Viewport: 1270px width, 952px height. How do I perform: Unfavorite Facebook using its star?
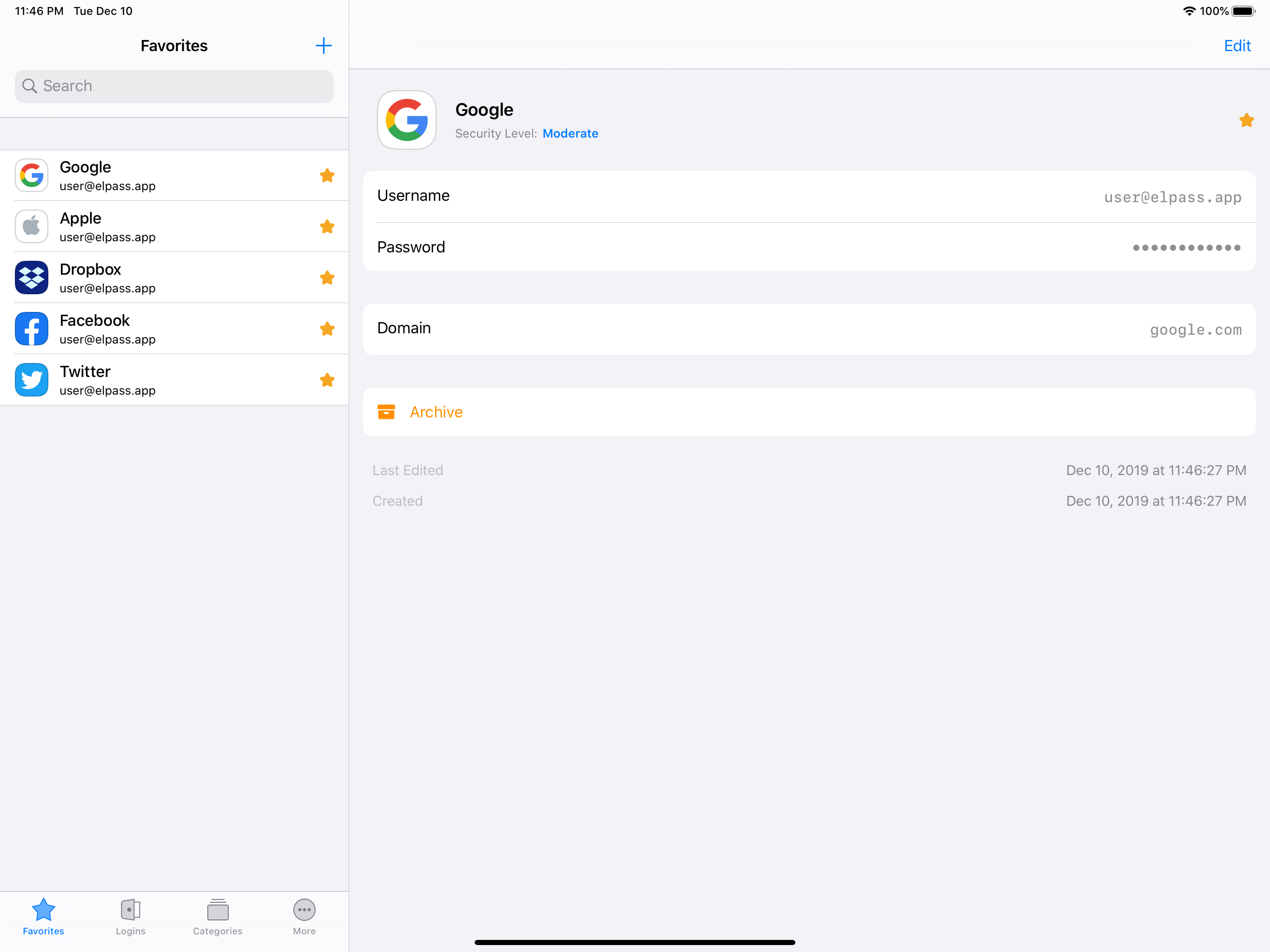point(327,329)
